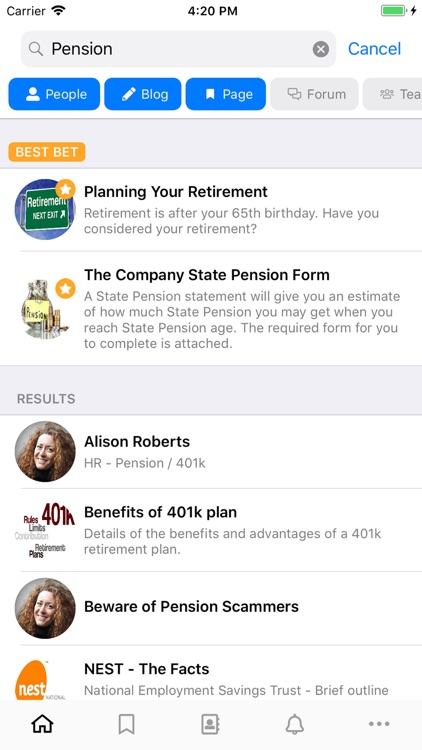Open Benefits of 401k plan result
The image size is (422, 750).
[211, 530]
